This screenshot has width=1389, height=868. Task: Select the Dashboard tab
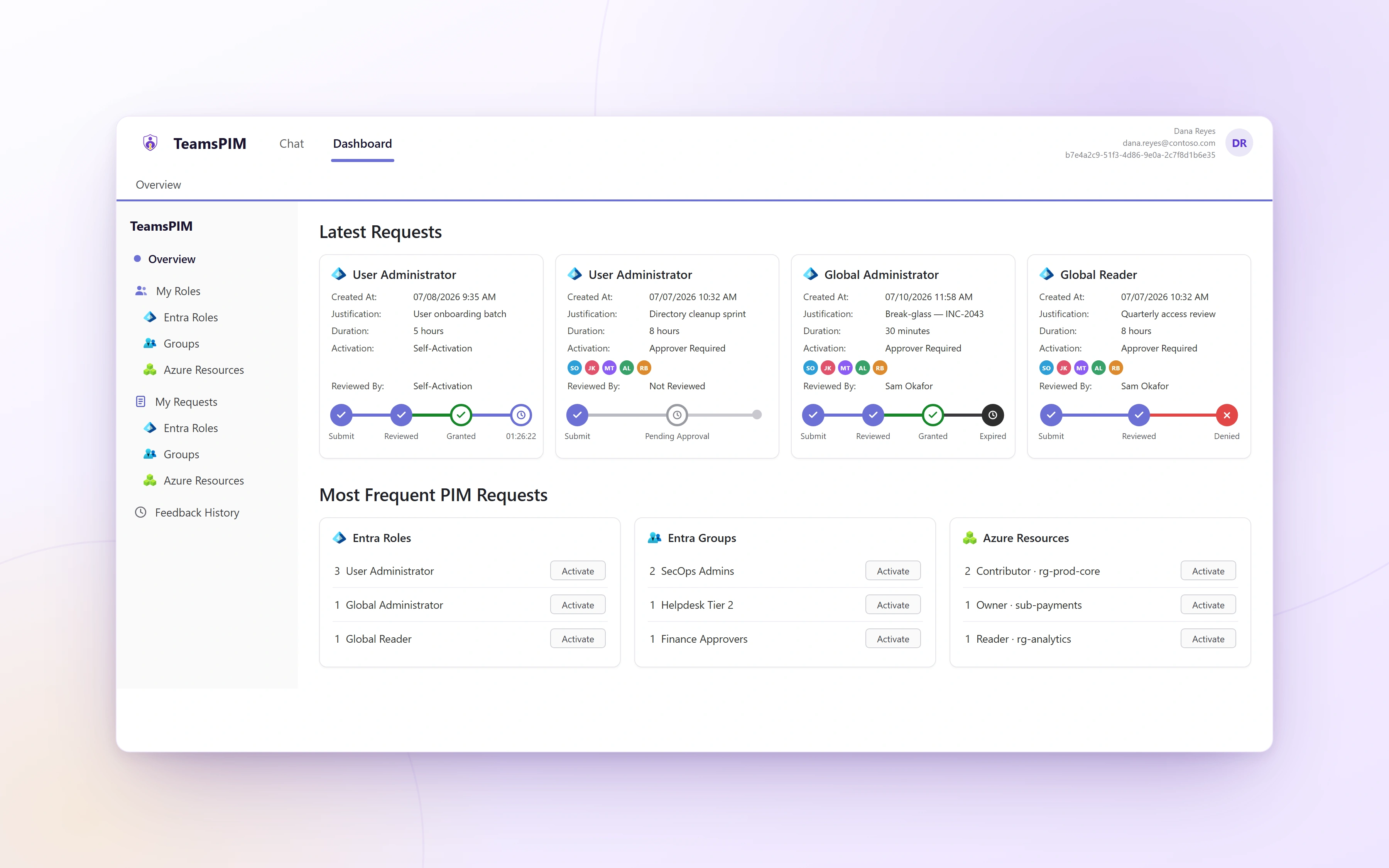tap(362, 144)
